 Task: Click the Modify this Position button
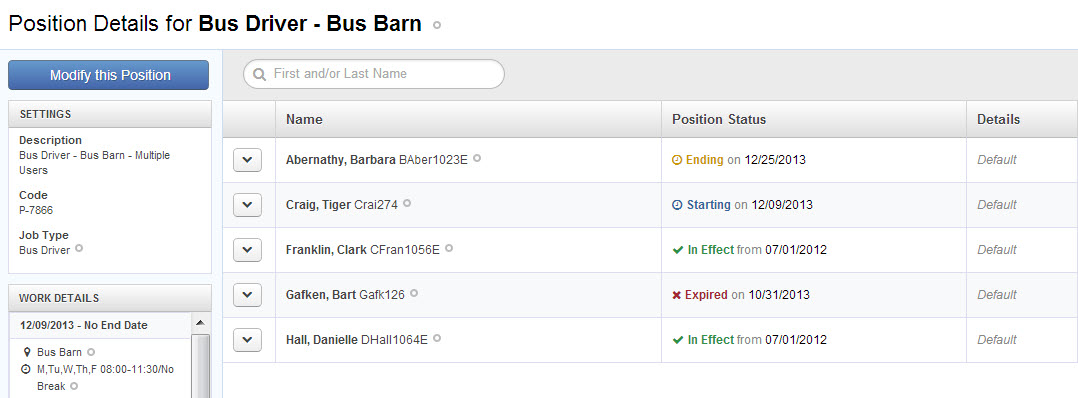(109, 75)
